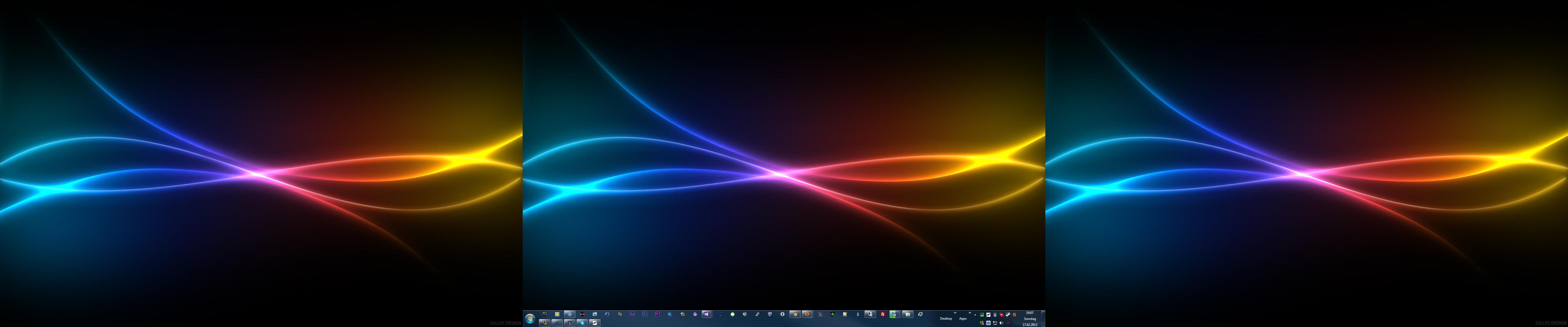This screenshot has width=1568, height=327.
Task: Open the monitor graph icon after Explorer
Action: [920, 314]
